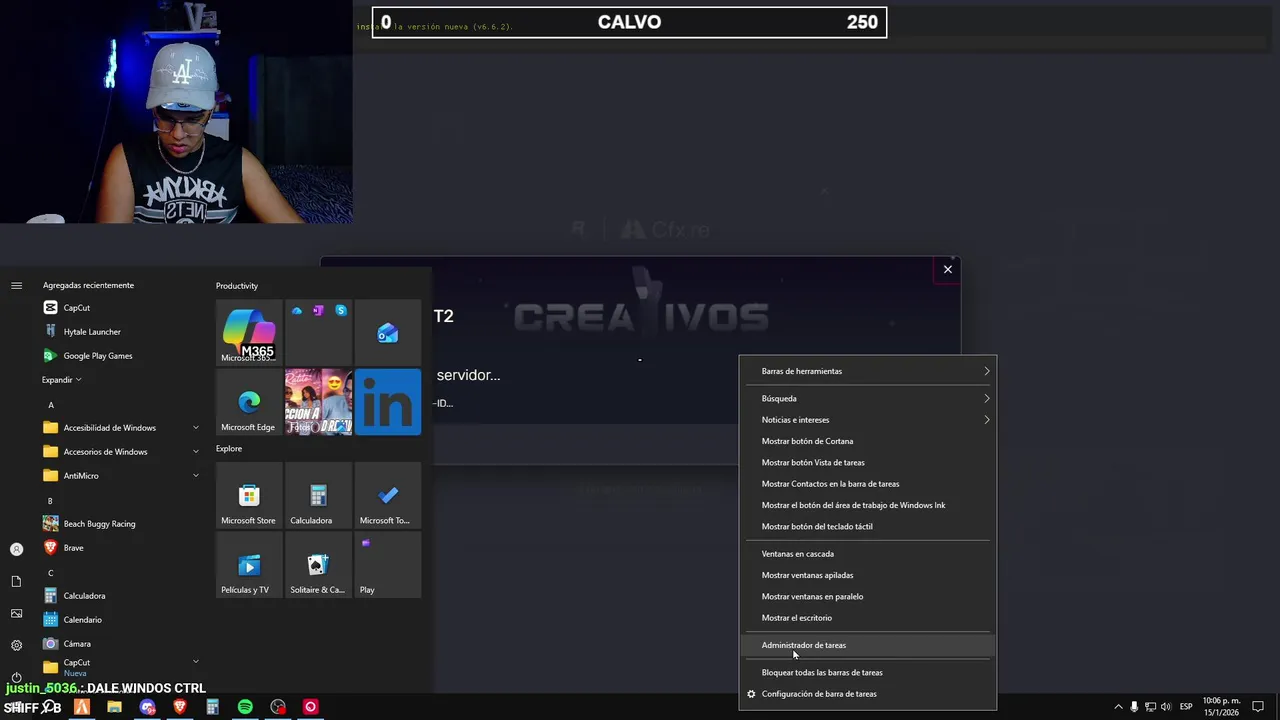1280x720 pixels.
Task: Expand the Accesorios de Windows folder
Action: [196, 452]
